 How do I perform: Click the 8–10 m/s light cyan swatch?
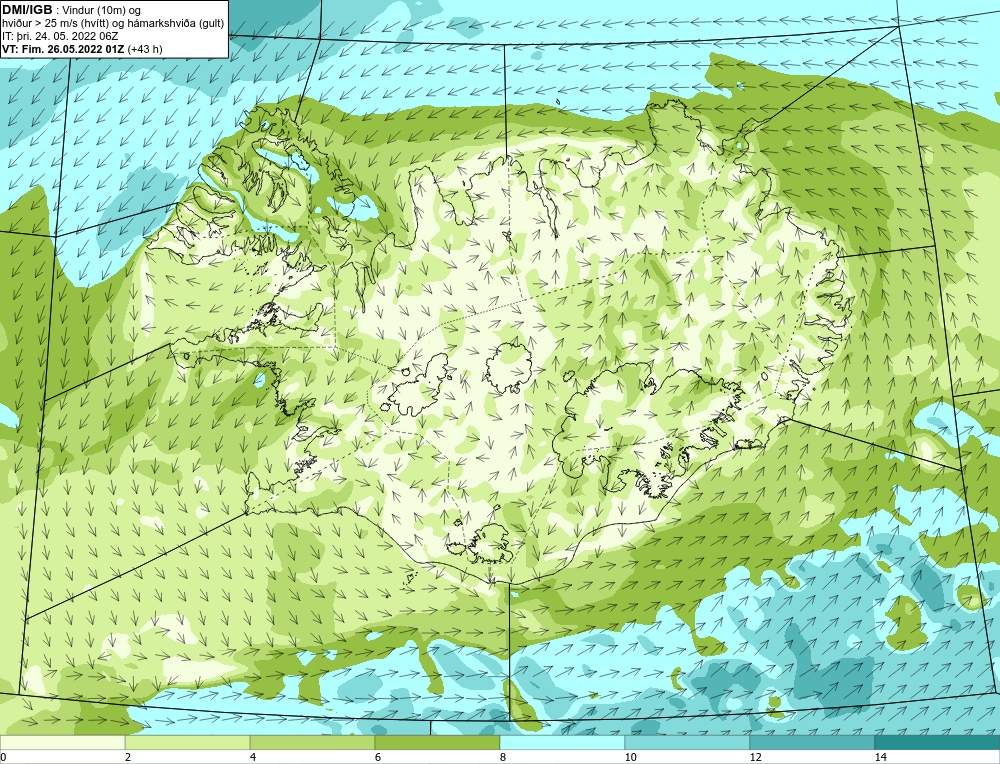pos(562,742)
